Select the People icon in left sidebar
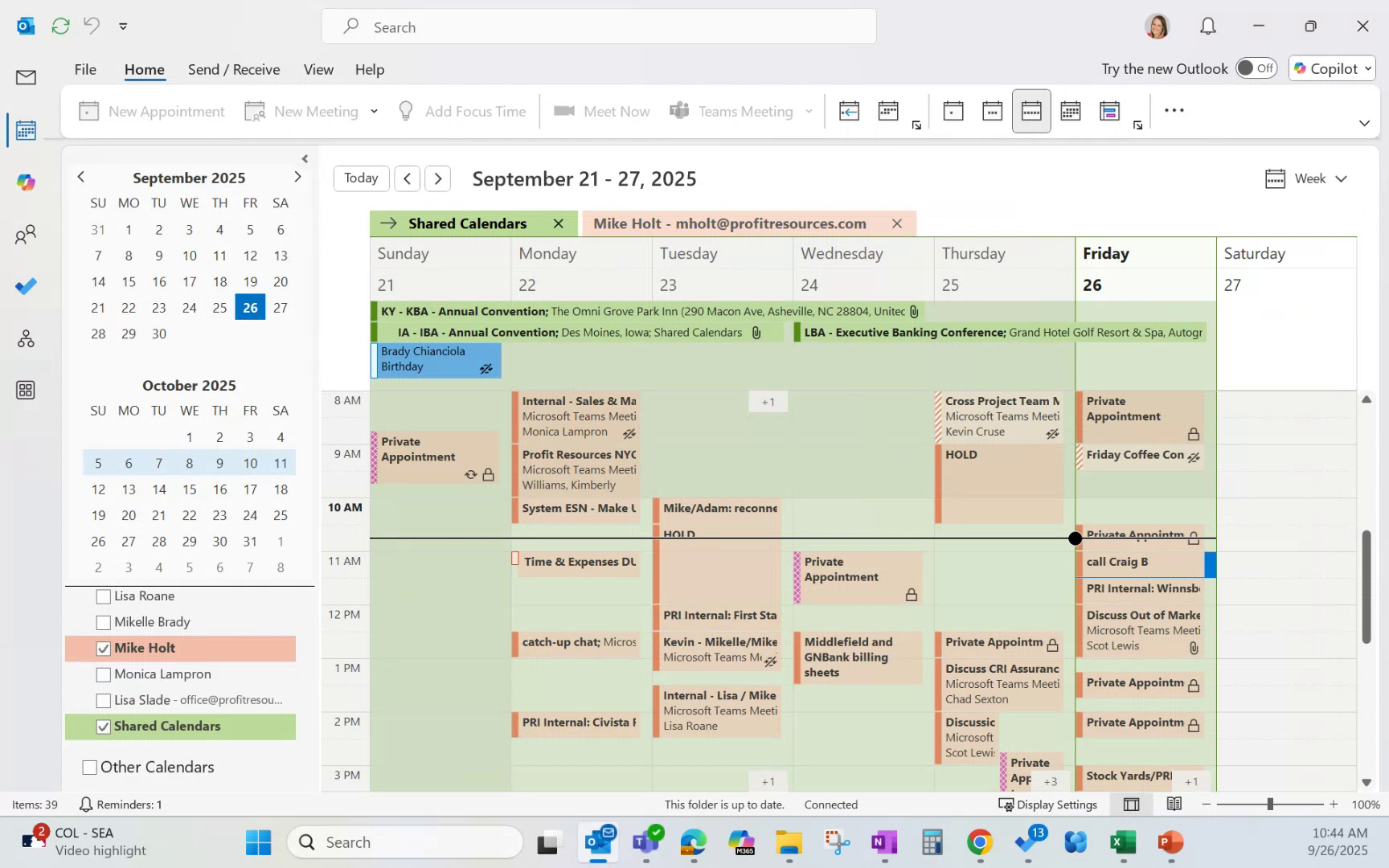Image resolution: width=1389 pixels, height=868 pixels. [x=25, y=234]
